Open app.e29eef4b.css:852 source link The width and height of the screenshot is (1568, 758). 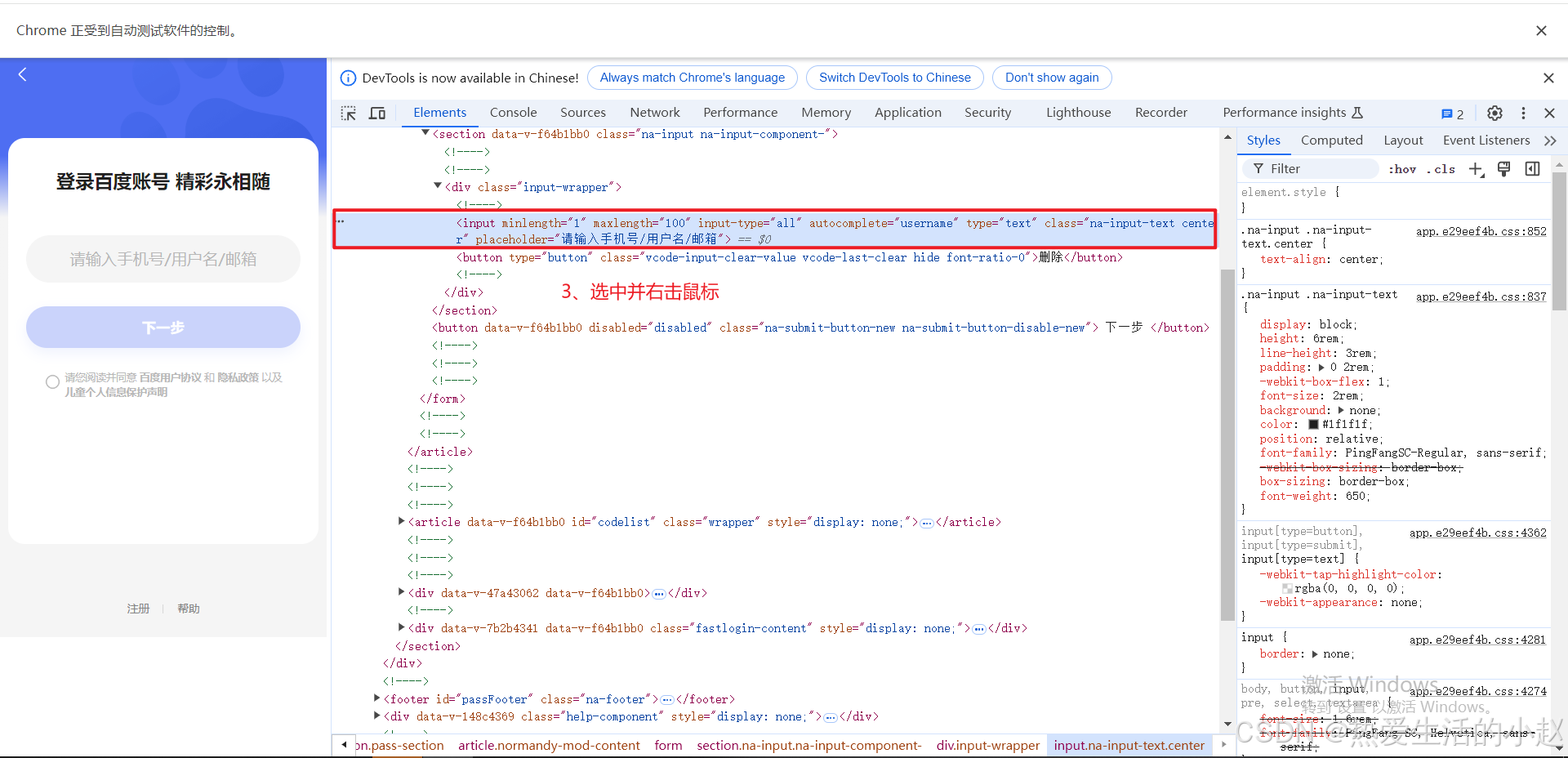click(1481, 231)
